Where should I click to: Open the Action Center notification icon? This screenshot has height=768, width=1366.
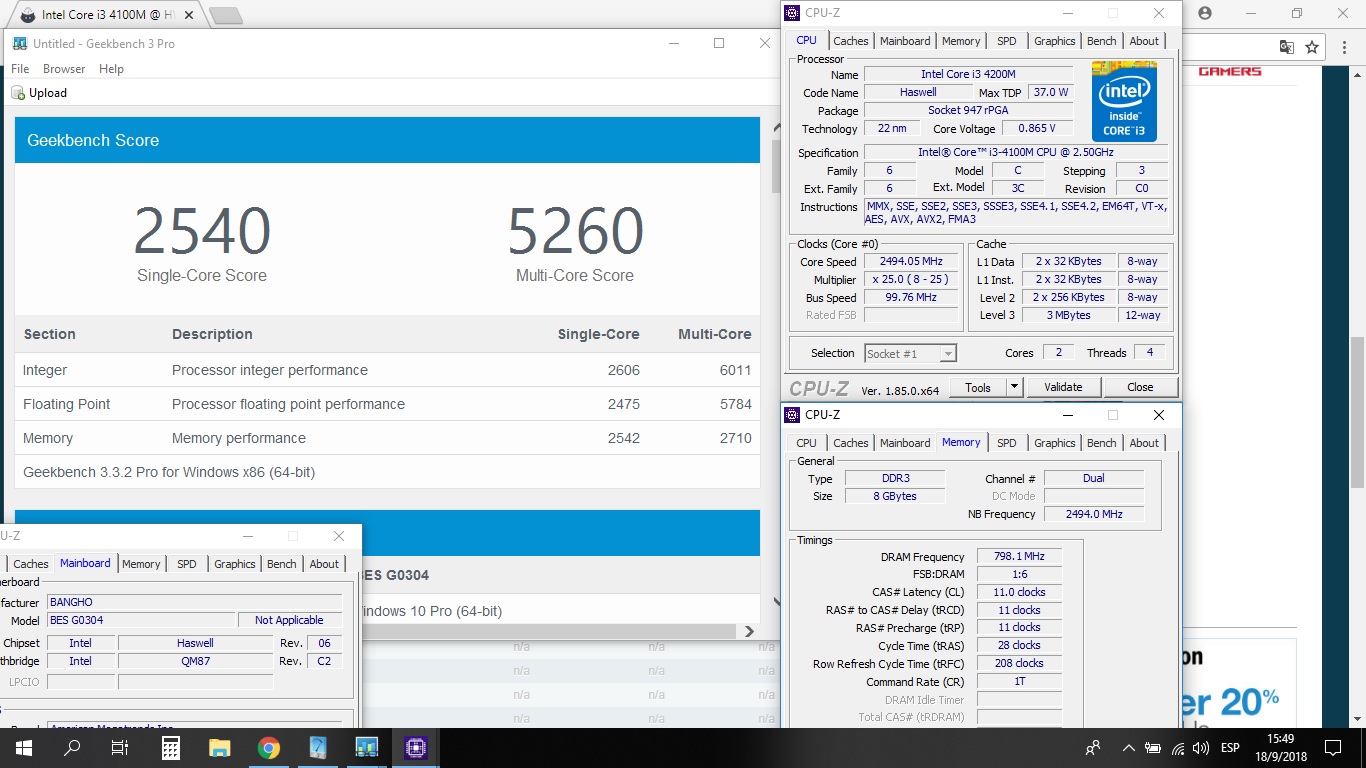click(x=1332, y=747)
